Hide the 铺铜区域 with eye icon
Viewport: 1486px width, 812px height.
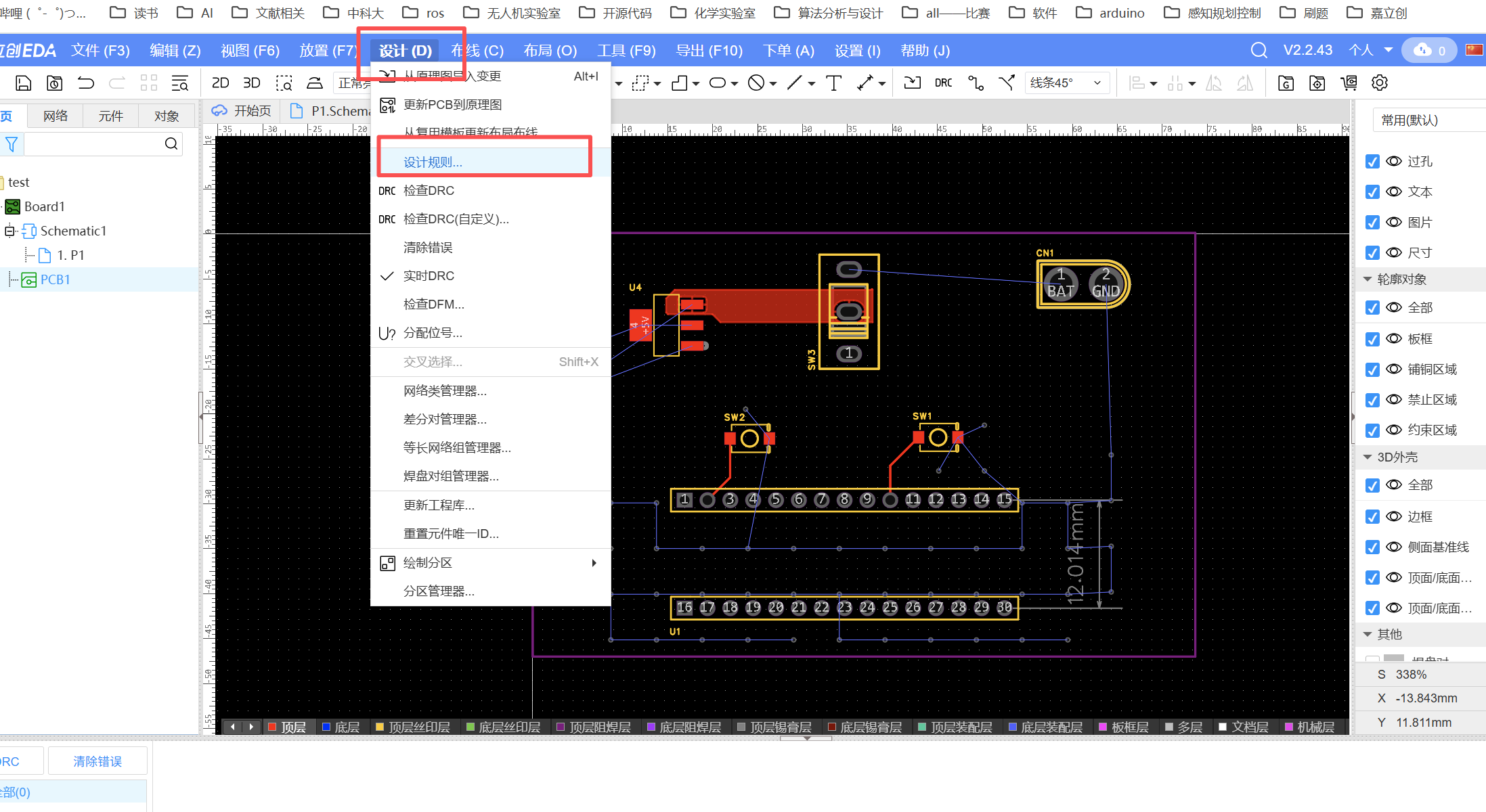(1393, 369)
